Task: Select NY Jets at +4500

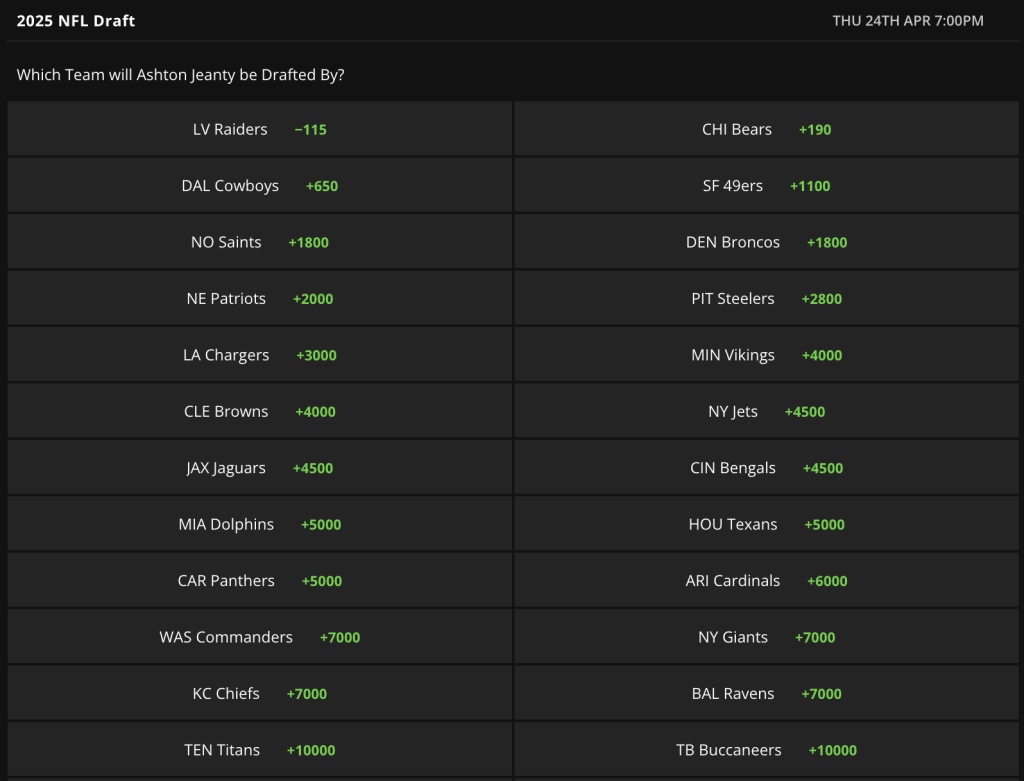Action: 768,410
